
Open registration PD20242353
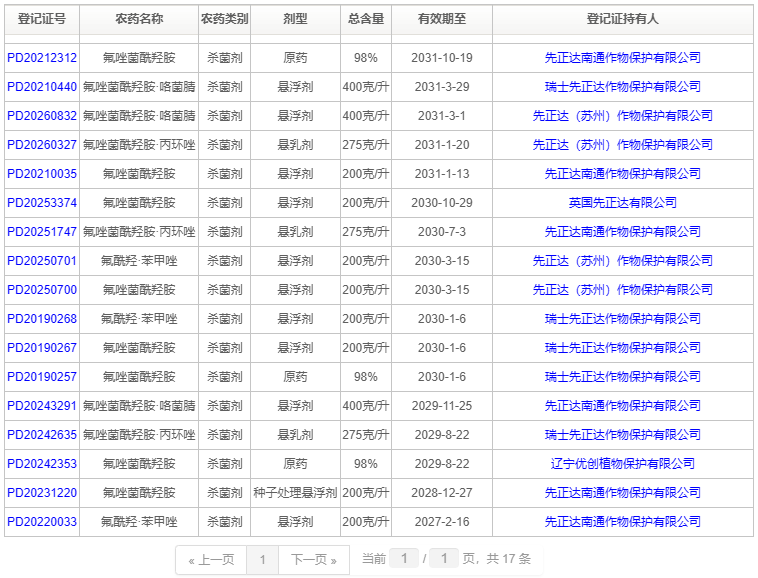click(x=42, y=464)
